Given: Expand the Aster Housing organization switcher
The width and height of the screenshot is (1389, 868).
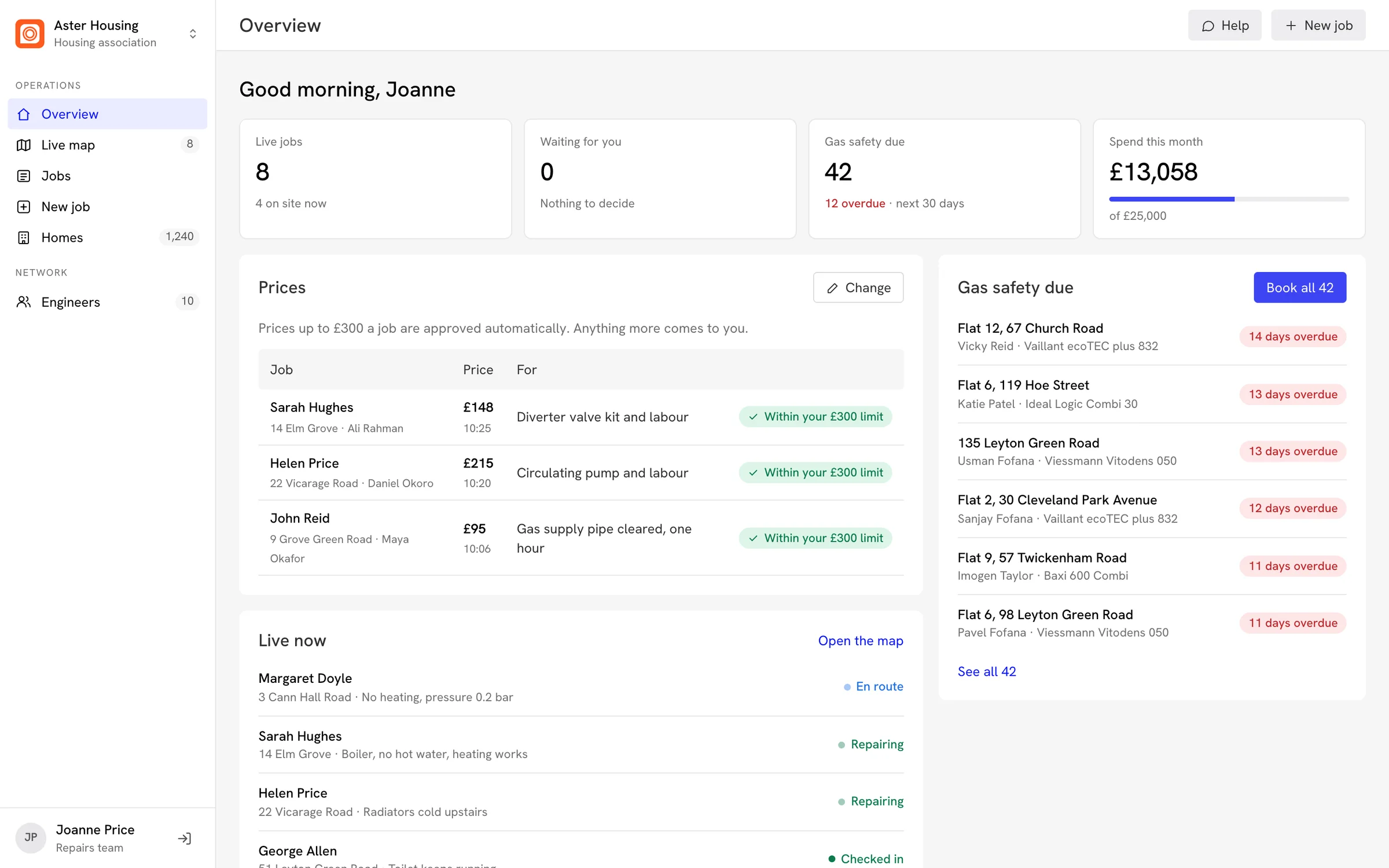Looking at the screenshot, I should (193, 34).
